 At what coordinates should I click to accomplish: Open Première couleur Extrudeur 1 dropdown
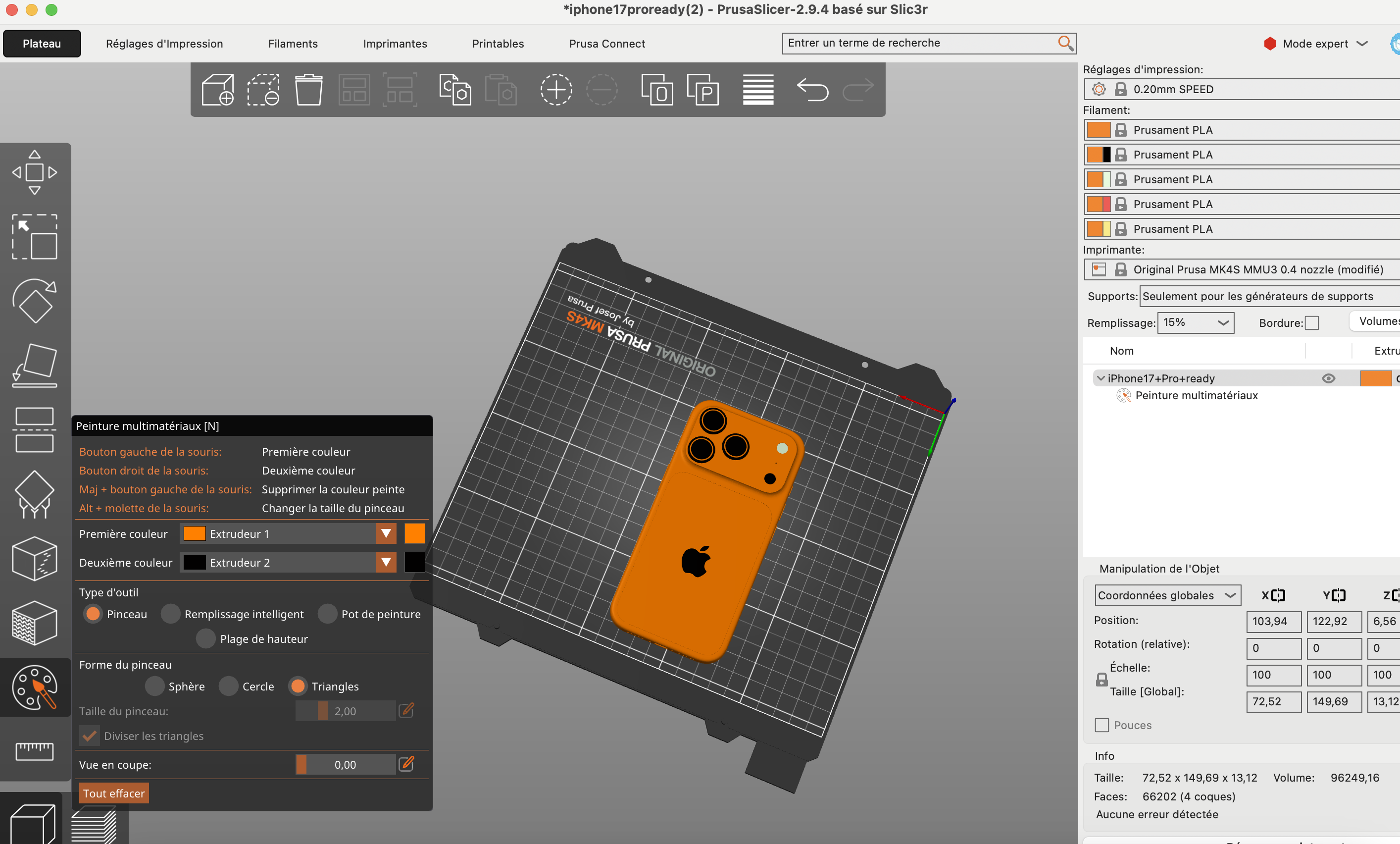(x=288, y=533)
